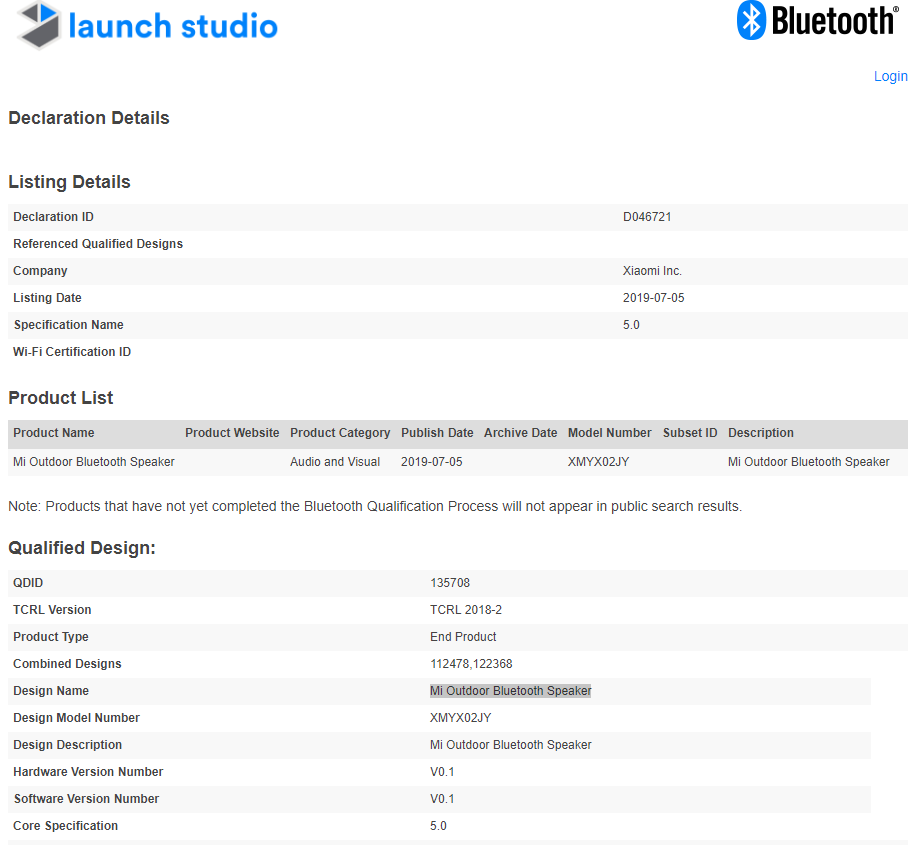Click the Declaration Details heading
Viewport: 915px width, 845px height.
tap(89, 118)
